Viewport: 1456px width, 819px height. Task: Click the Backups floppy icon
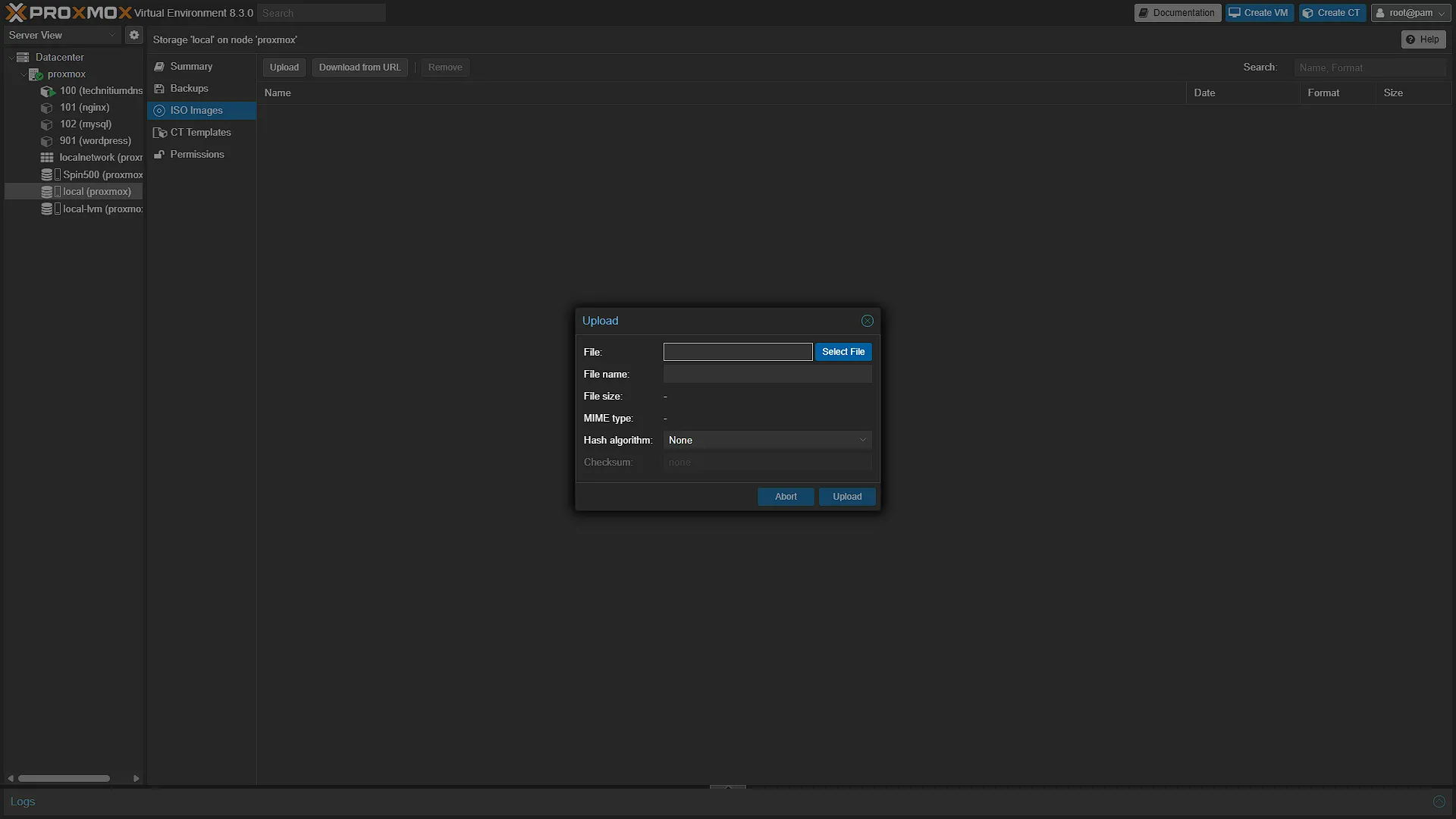click(x=159, y=89)
